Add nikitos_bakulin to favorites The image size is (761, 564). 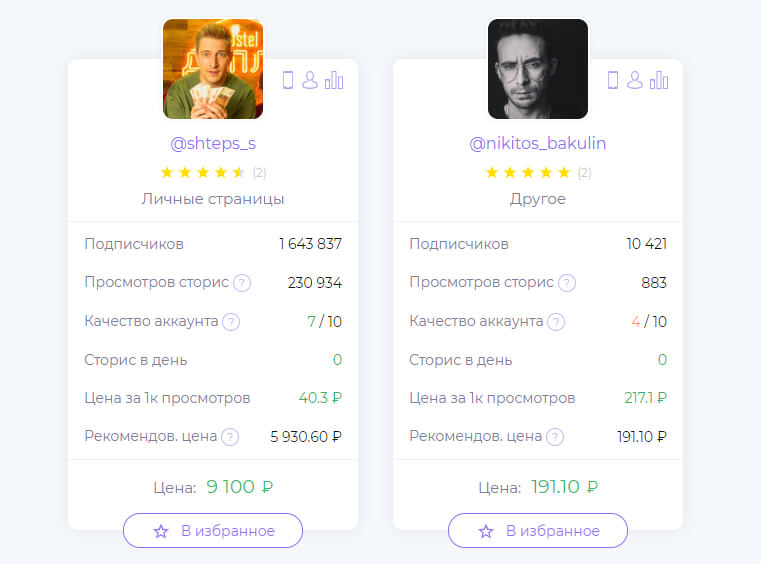[x=538, y=531]
